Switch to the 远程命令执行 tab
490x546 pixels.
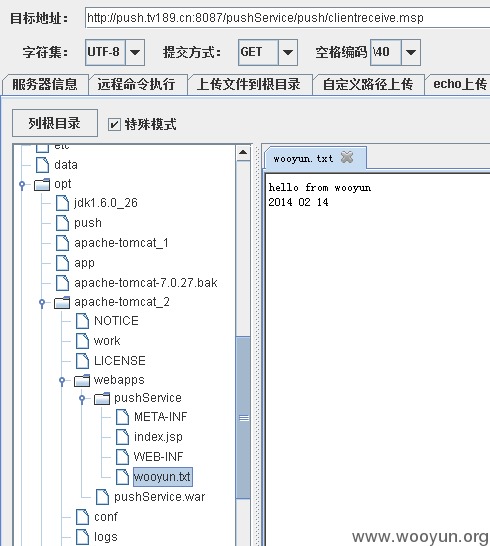coord(137,84)
